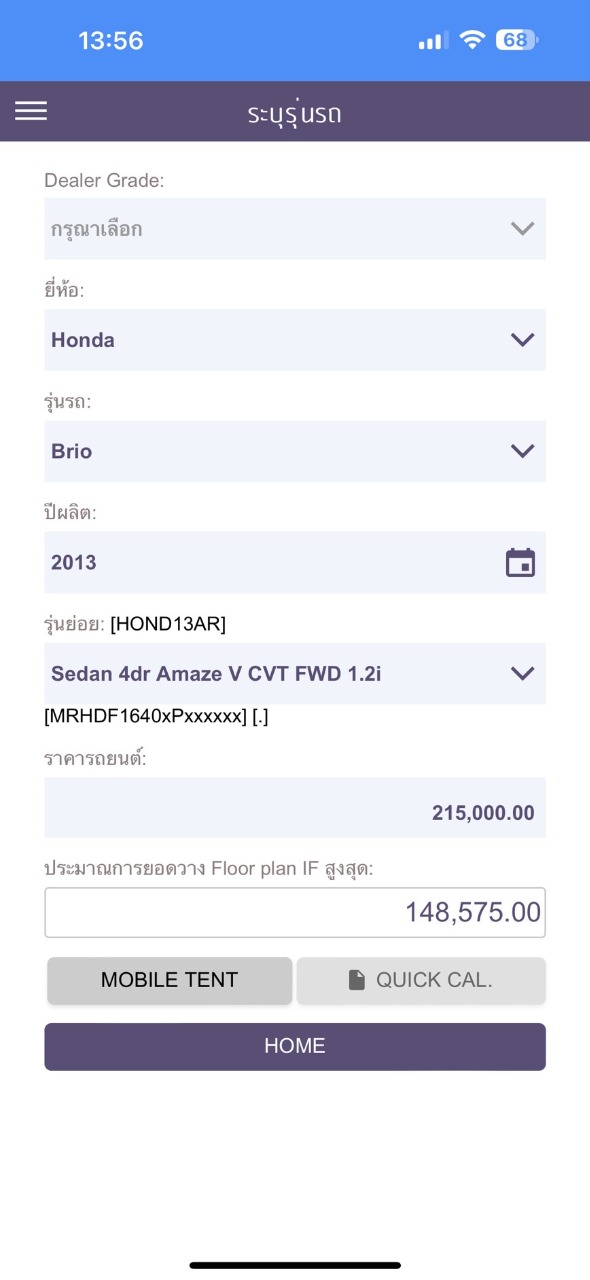Open the hamburger menu icon
The image size is (590, 1280).
point(31,111)
